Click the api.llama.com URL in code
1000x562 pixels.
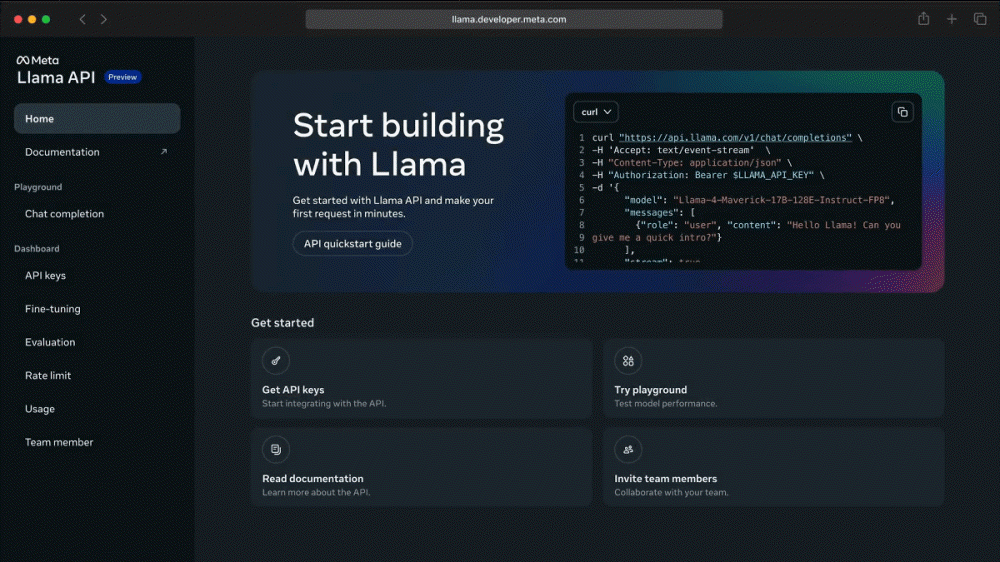pyautogui.click(x=735, y=137)
